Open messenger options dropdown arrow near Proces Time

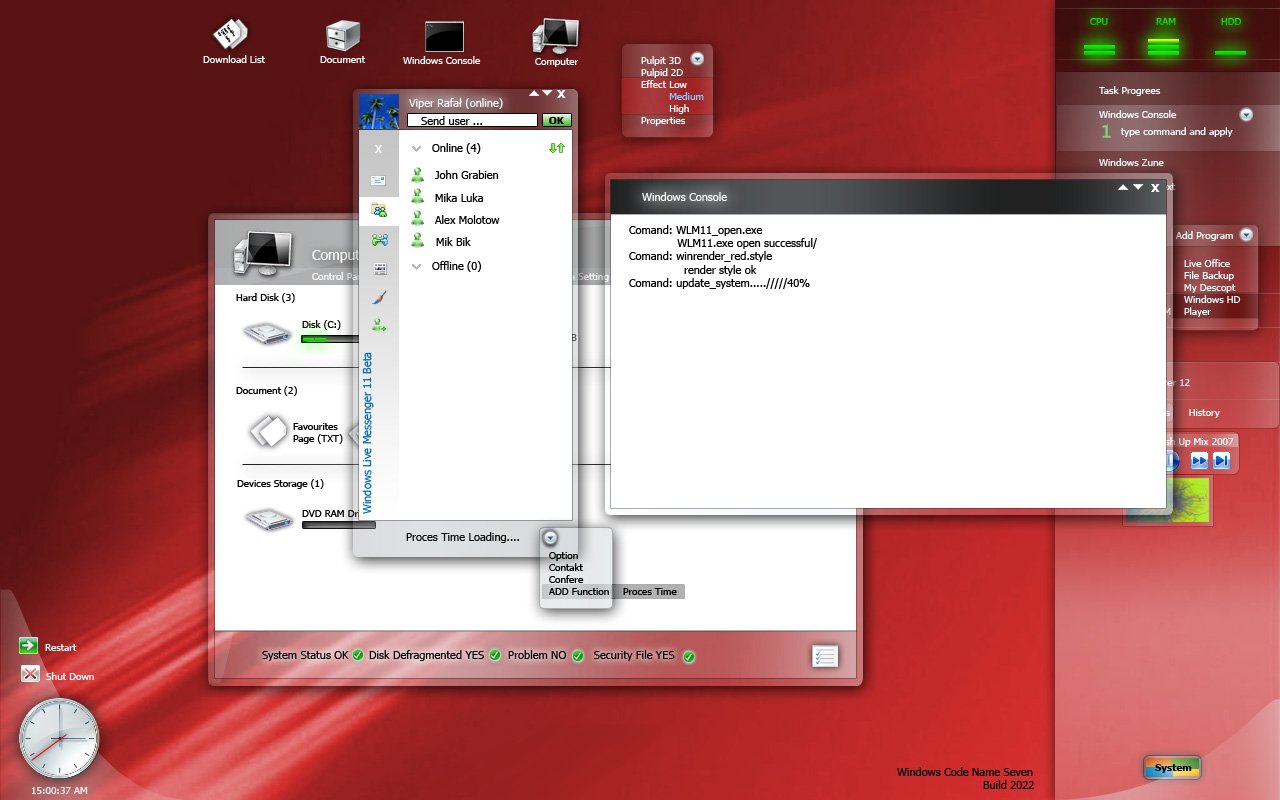(x=550, y=538)
